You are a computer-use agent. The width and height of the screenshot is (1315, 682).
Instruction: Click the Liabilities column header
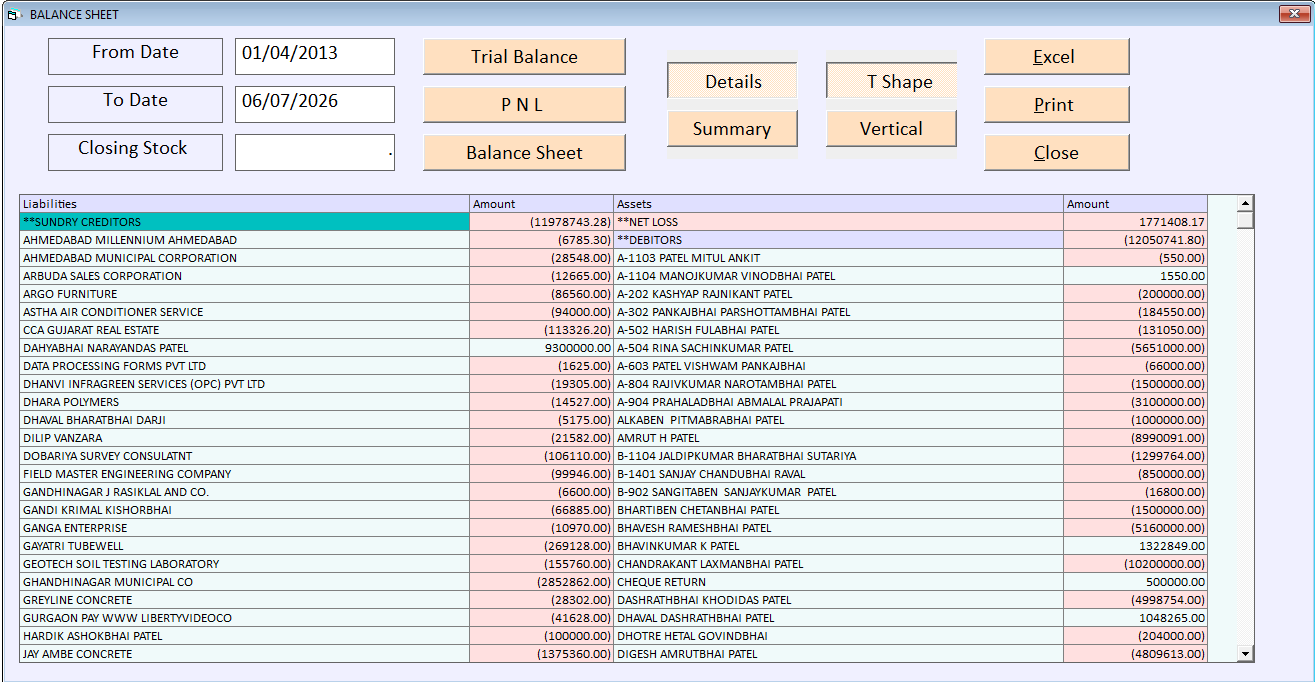coord(244,204)
